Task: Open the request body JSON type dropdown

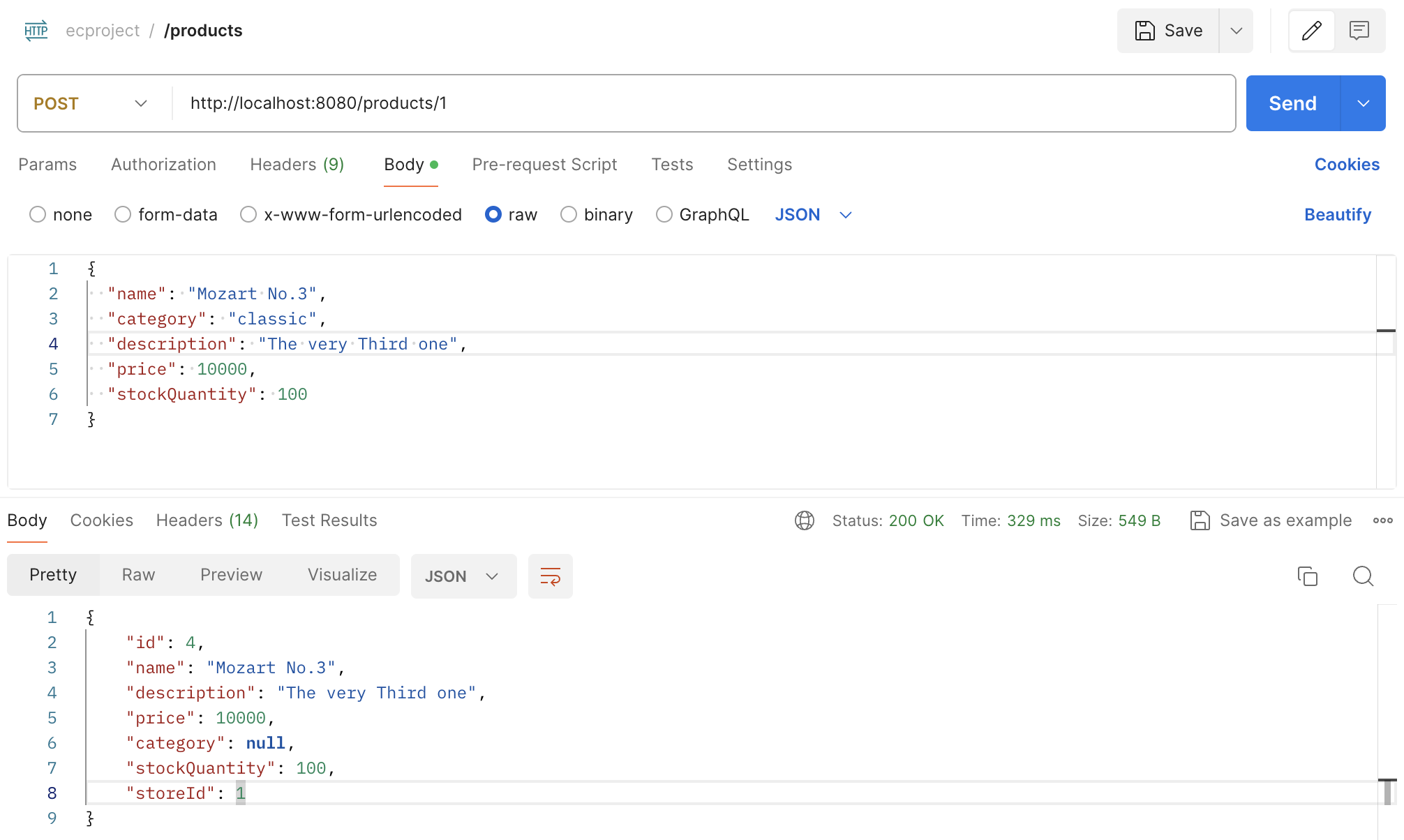Action: click(813, 215)
